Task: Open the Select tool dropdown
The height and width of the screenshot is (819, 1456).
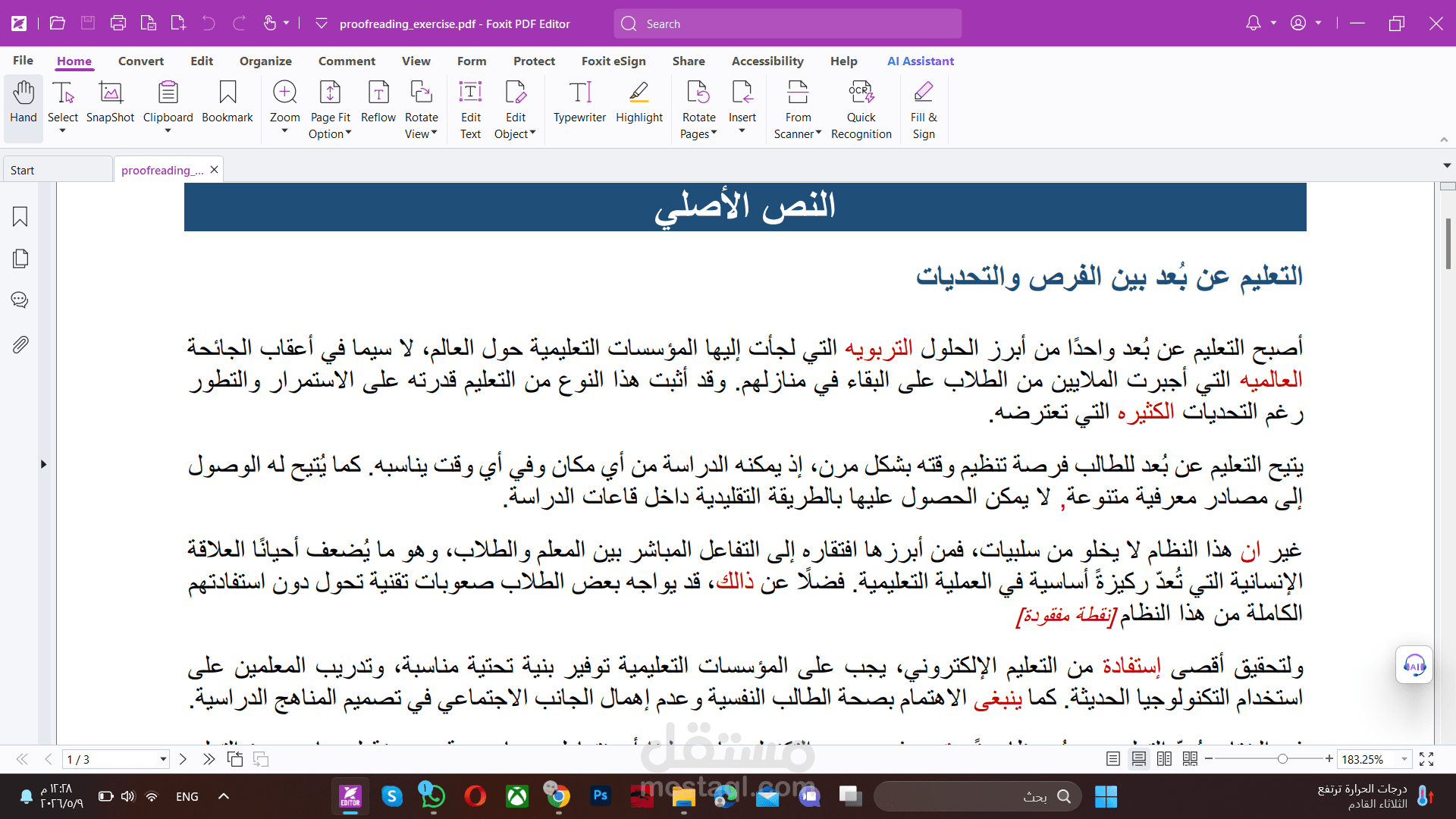Action: click(x=63, y=131)
